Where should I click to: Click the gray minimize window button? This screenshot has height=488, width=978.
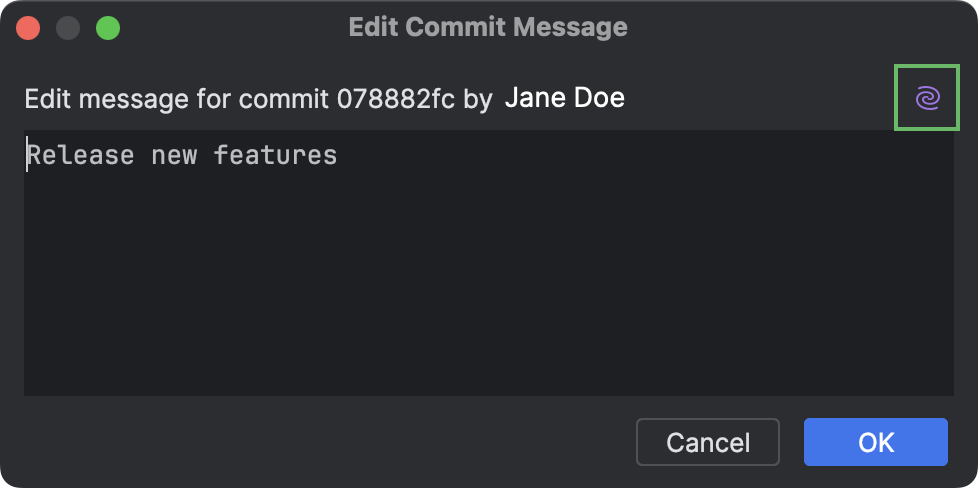[x=68, y=28]
